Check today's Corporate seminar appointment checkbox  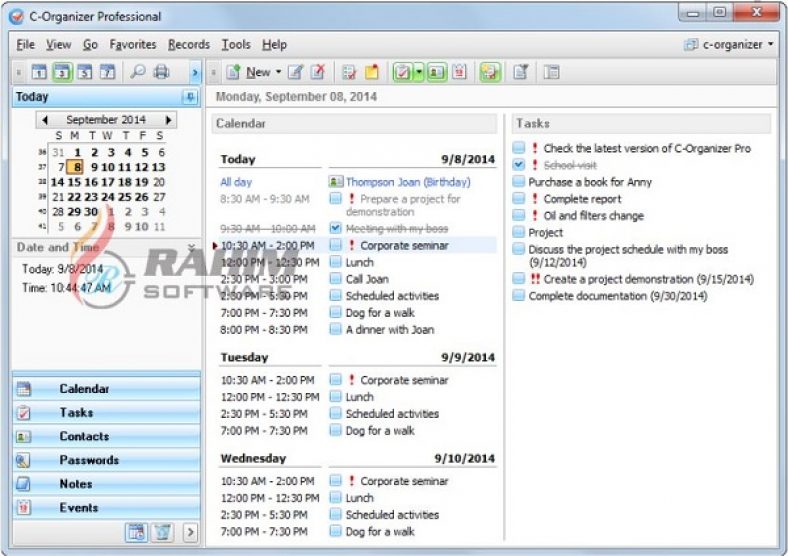(336, 245)
